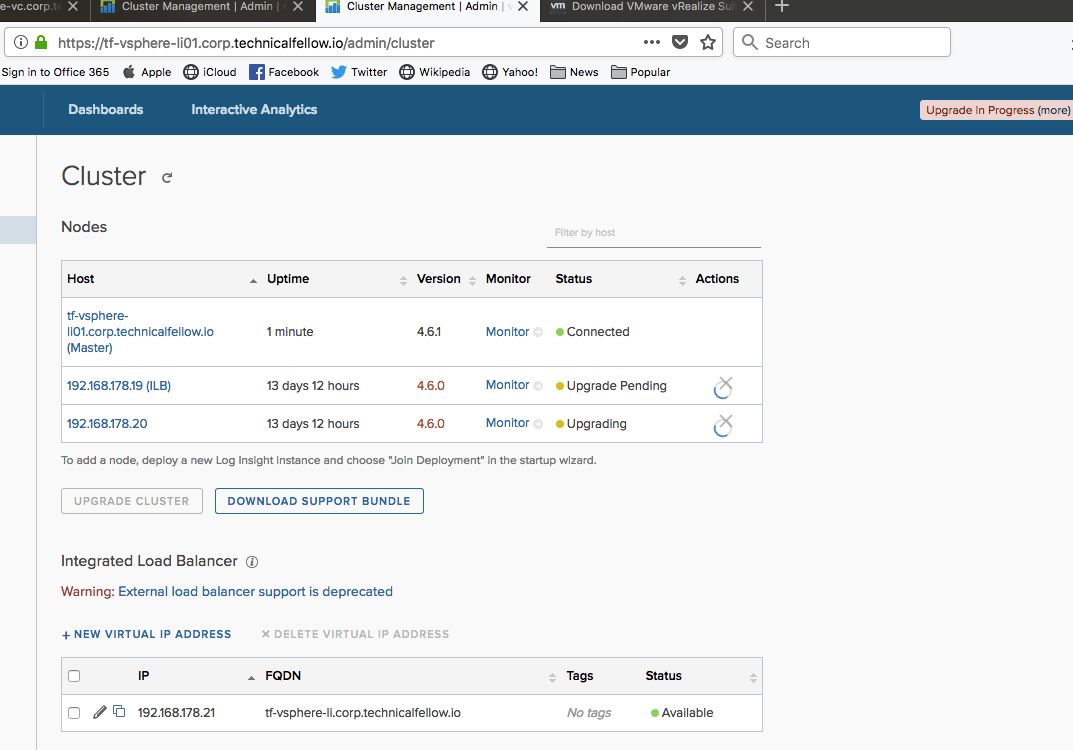Click the Pocket save icon in the address bar
1073x750 pixels.
(680, 42)
